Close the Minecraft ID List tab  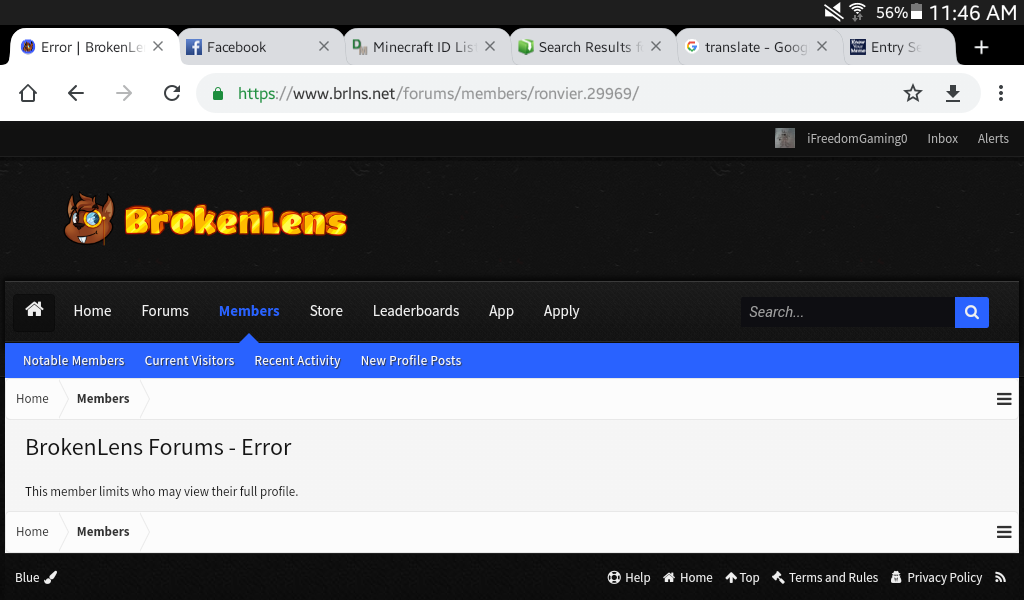tap(490, 46)
